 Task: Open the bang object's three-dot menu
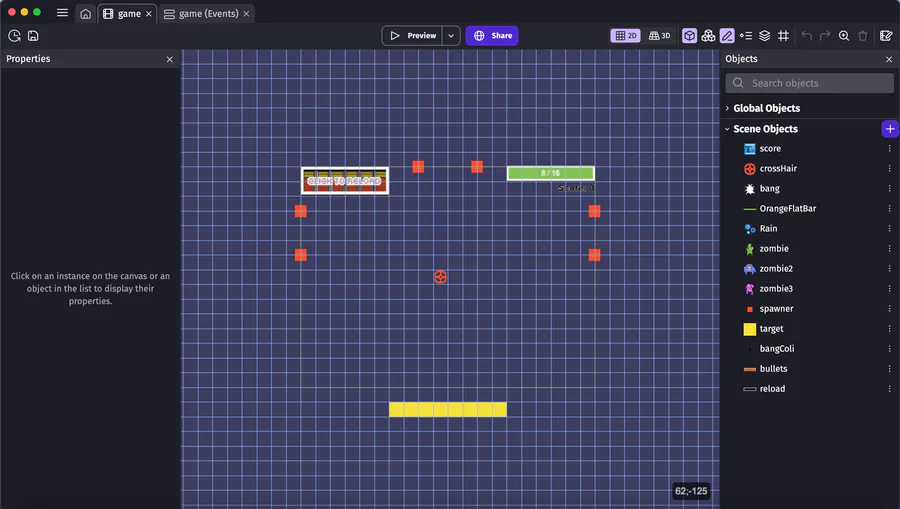click(889, 189)
